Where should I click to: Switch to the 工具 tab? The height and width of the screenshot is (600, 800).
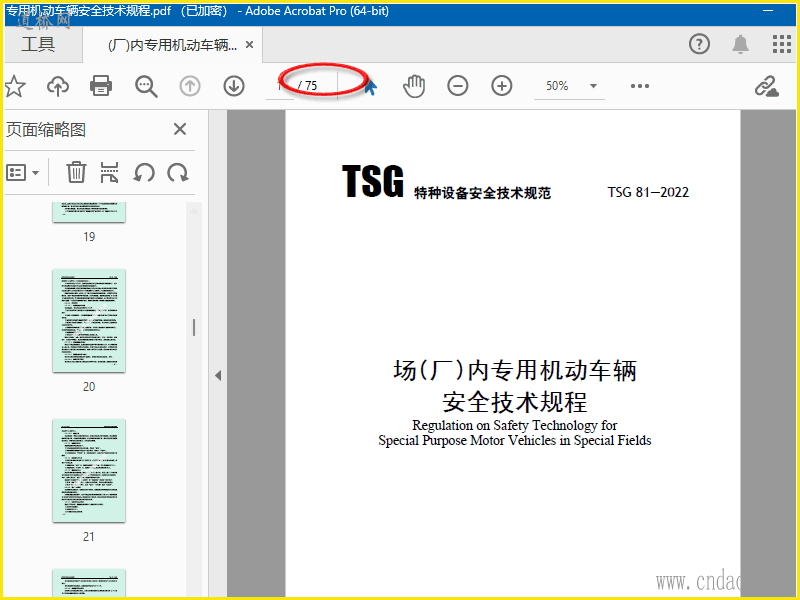point(38,44)
